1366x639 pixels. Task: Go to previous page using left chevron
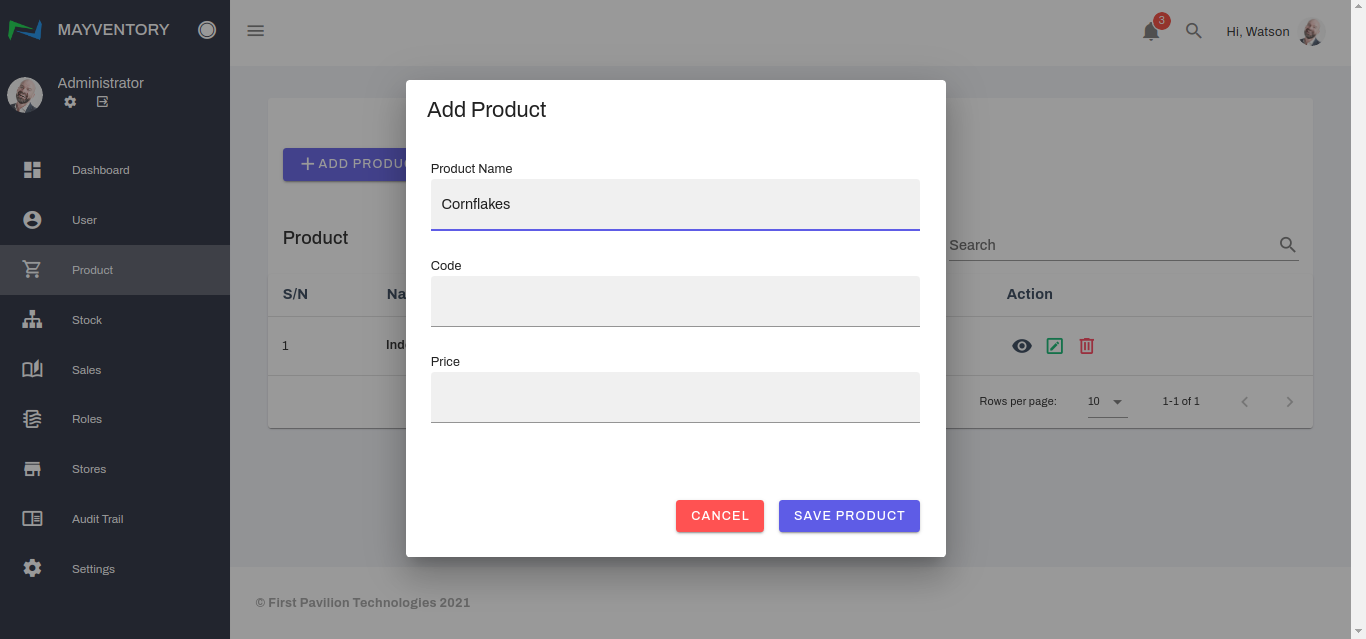(1245, 402)
